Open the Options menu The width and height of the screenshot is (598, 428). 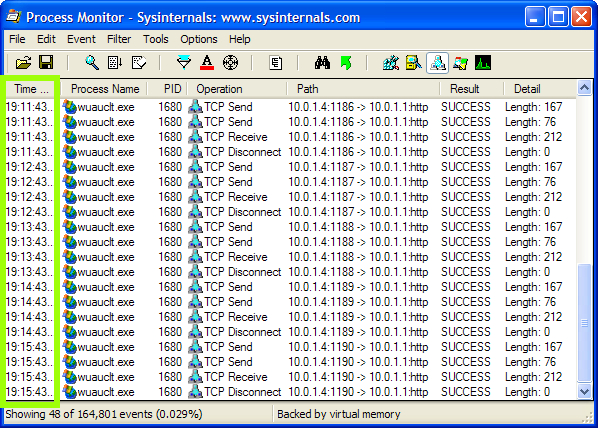[x=199, y=39]
